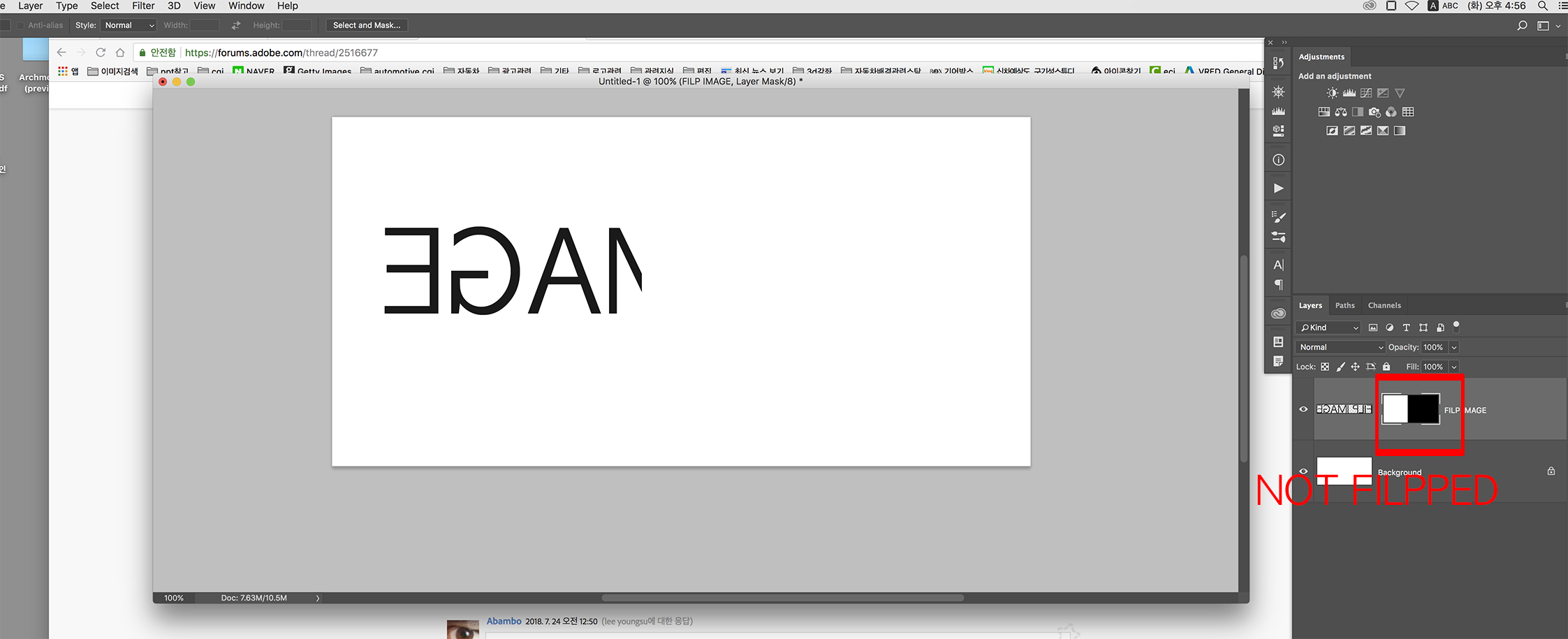Add an Invert adjustment
1568x639 pixels.
(1332, 130)
